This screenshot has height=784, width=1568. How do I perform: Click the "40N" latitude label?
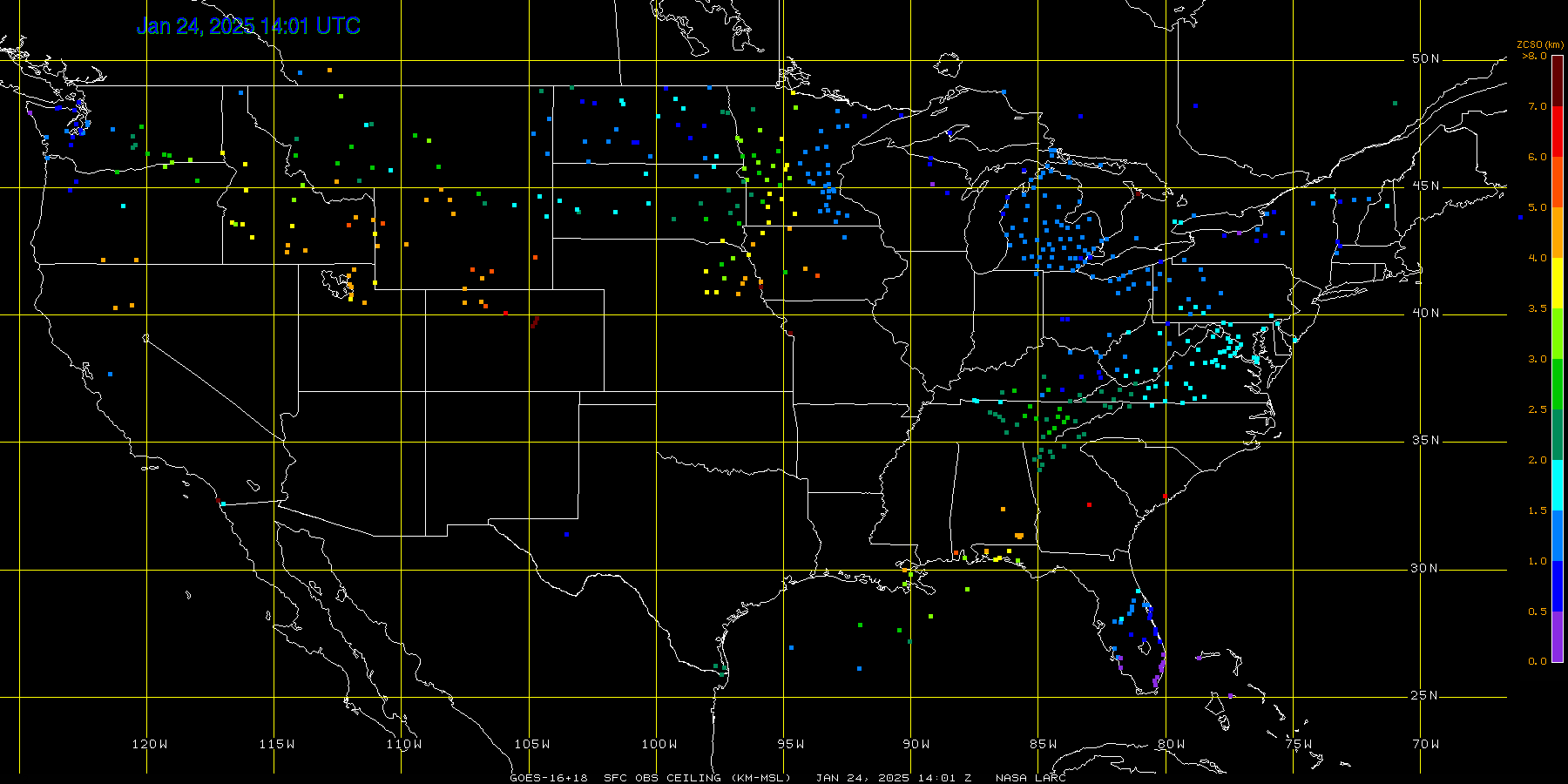coord(1426,313)
